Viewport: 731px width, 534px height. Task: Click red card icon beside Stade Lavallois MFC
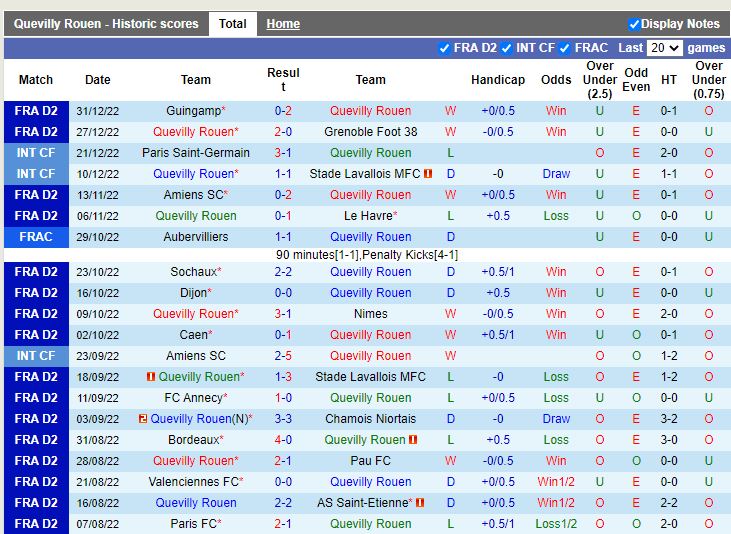click(x=428, y=174)
